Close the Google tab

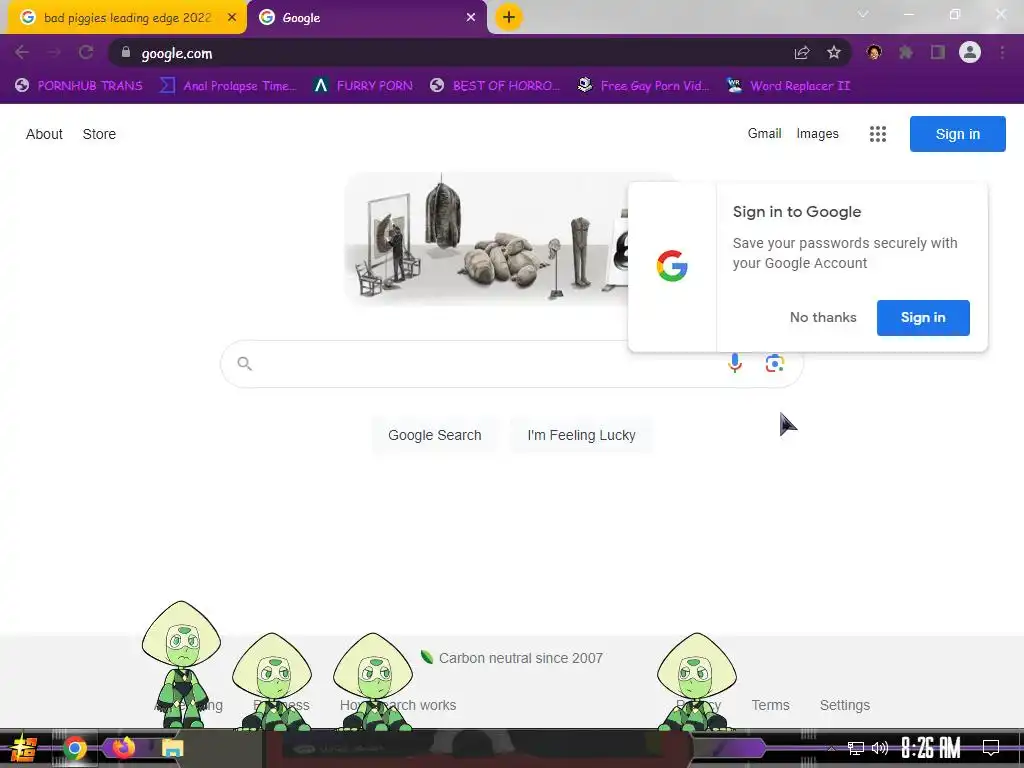(471, 18)
